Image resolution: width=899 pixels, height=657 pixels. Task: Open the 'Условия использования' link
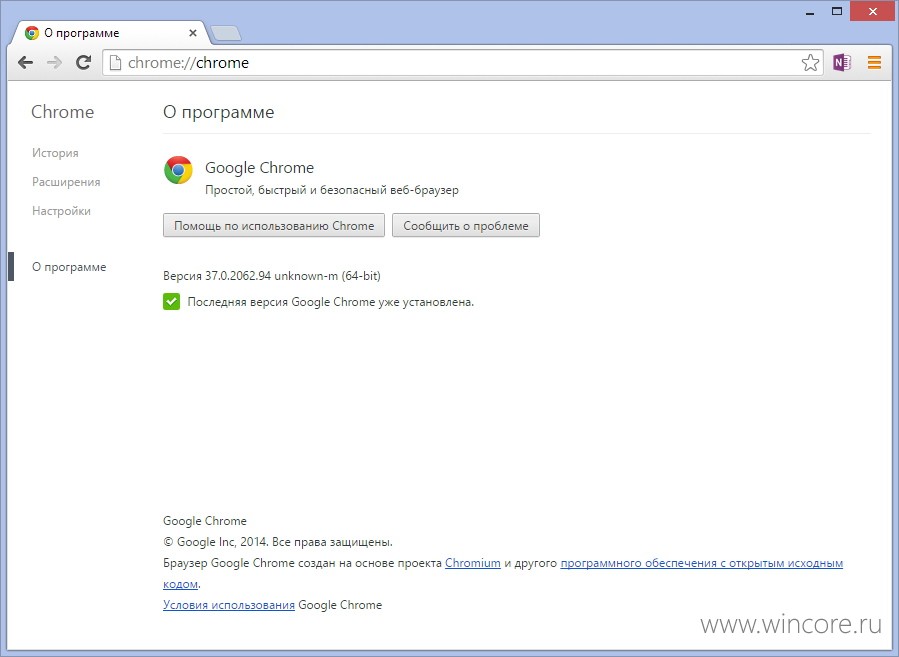point(229,605)
